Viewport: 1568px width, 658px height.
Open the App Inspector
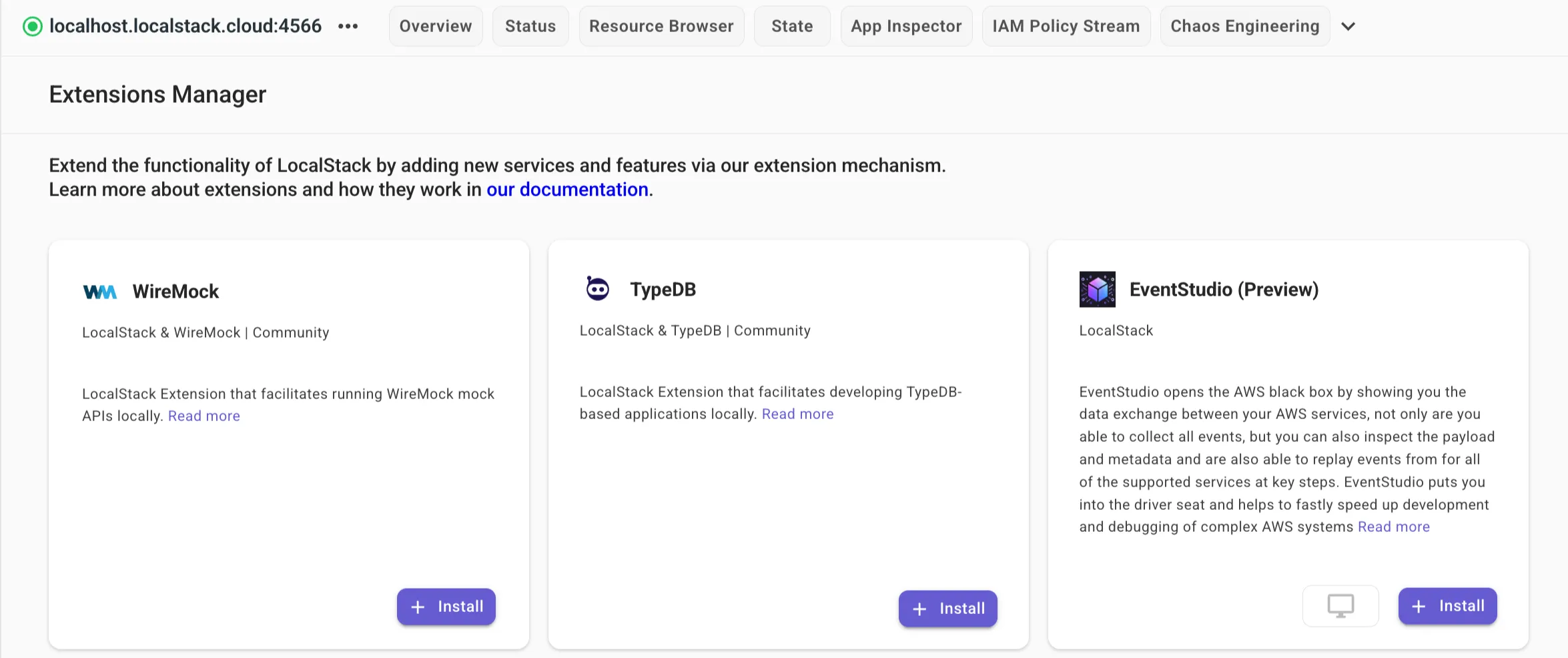[906, 26]
